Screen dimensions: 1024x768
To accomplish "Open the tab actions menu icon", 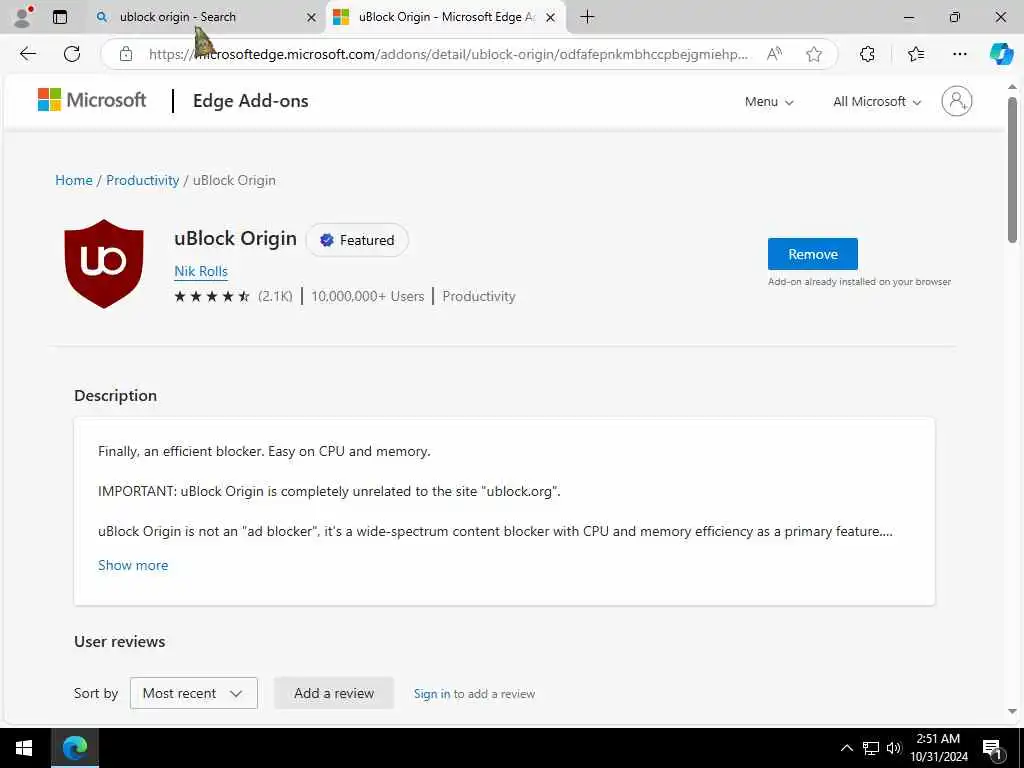I will [x=59, y=17].
